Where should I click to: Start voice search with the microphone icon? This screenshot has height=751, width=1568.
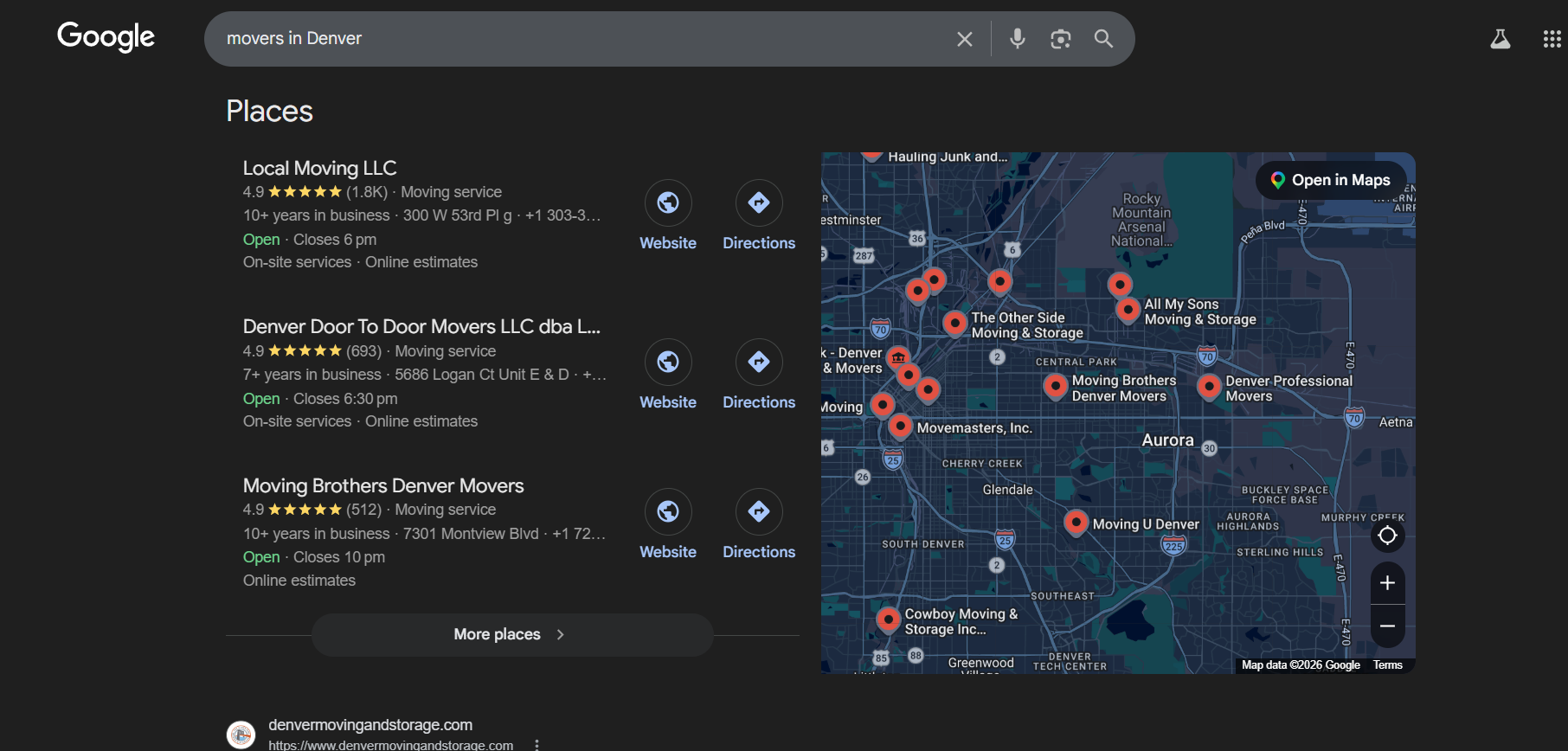coord(1018,39)
